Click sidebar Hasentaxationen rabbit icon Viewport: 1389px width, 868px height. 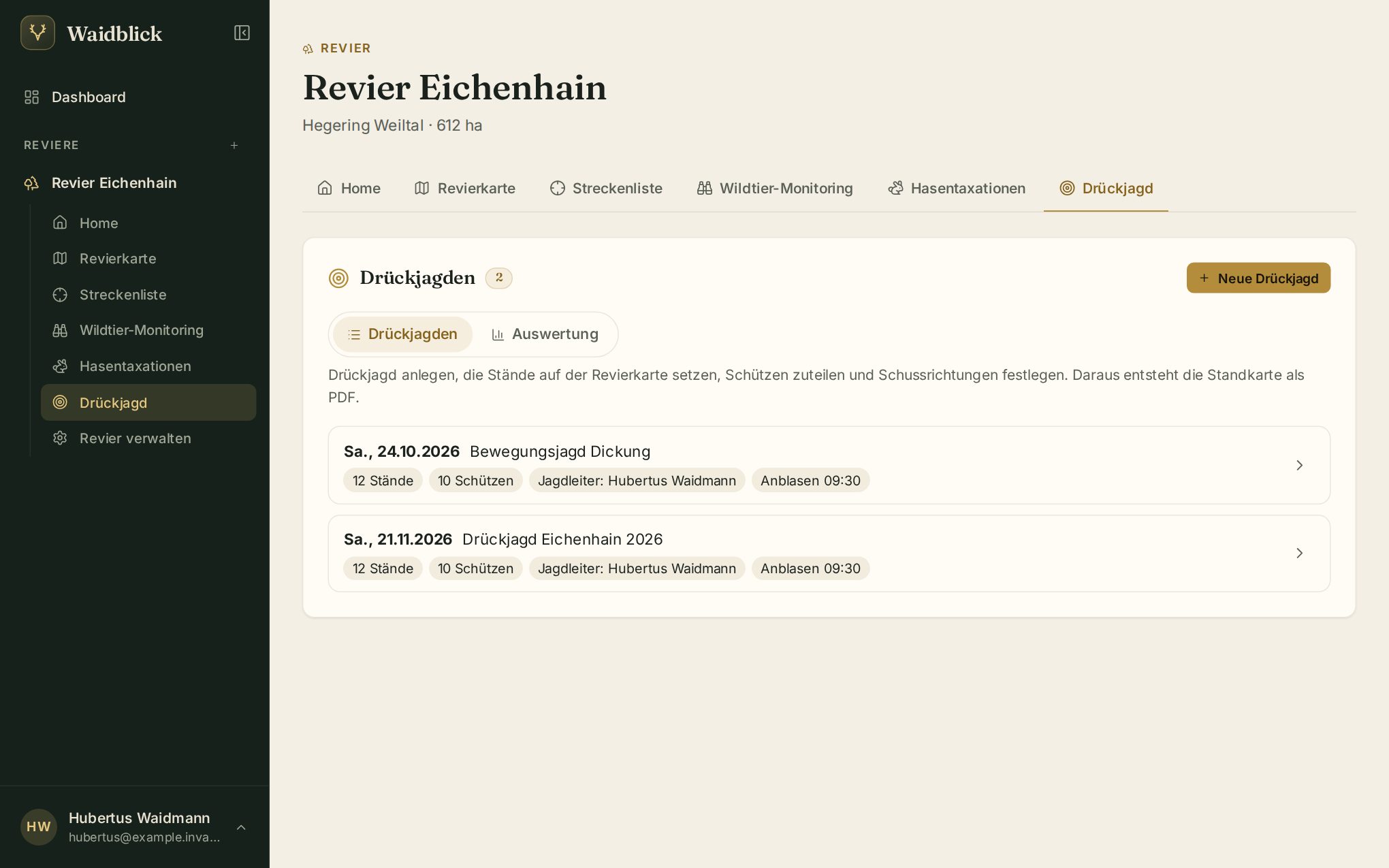pos(60,366)
